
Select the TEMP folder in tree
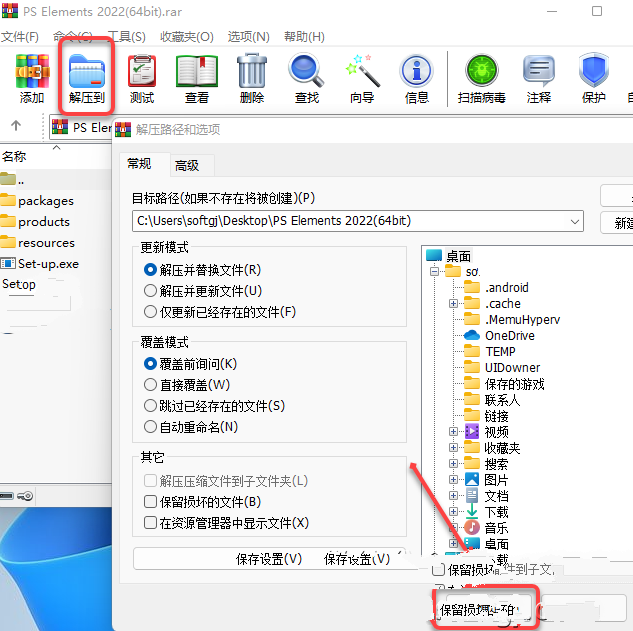[490, 352]
